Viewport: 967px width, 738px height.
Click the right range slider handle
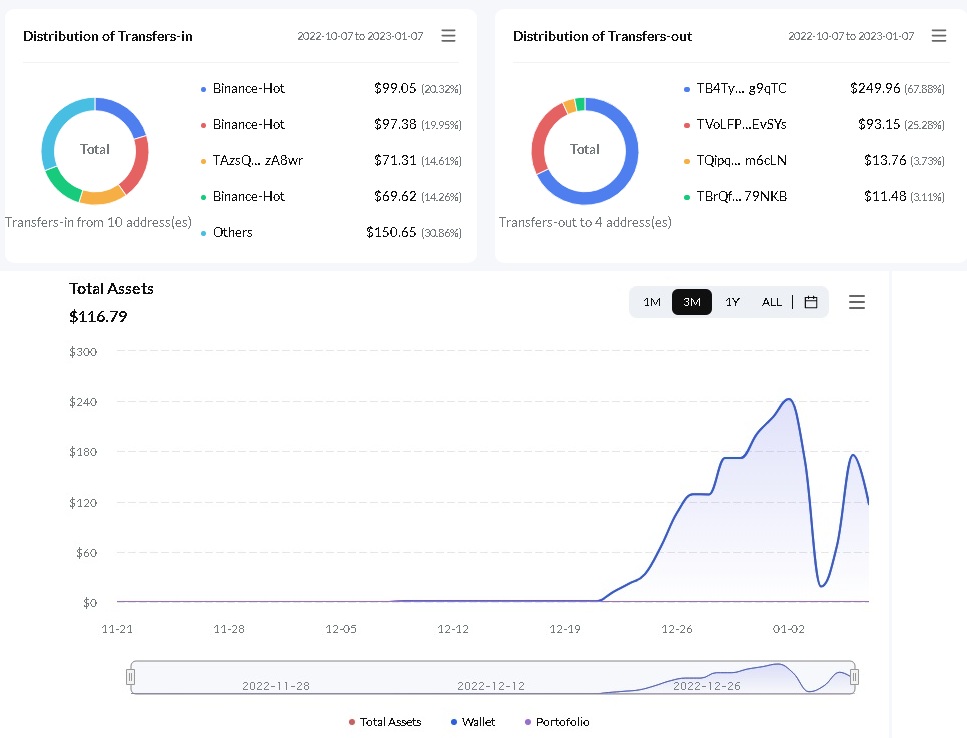tap(854, 678)
